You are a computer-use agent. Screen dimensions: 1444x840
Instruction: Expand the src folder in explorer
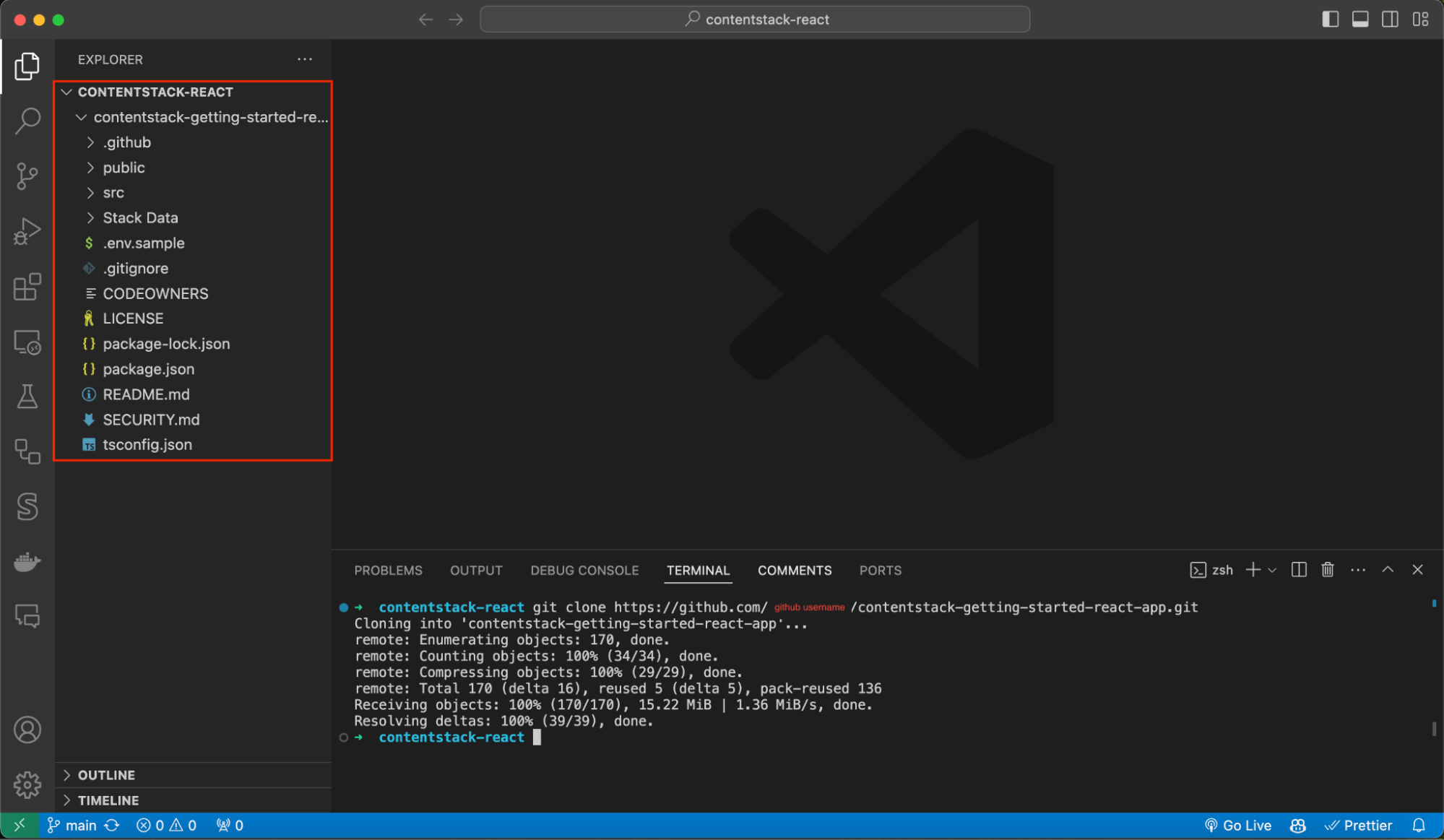click(x=113, y=192)
